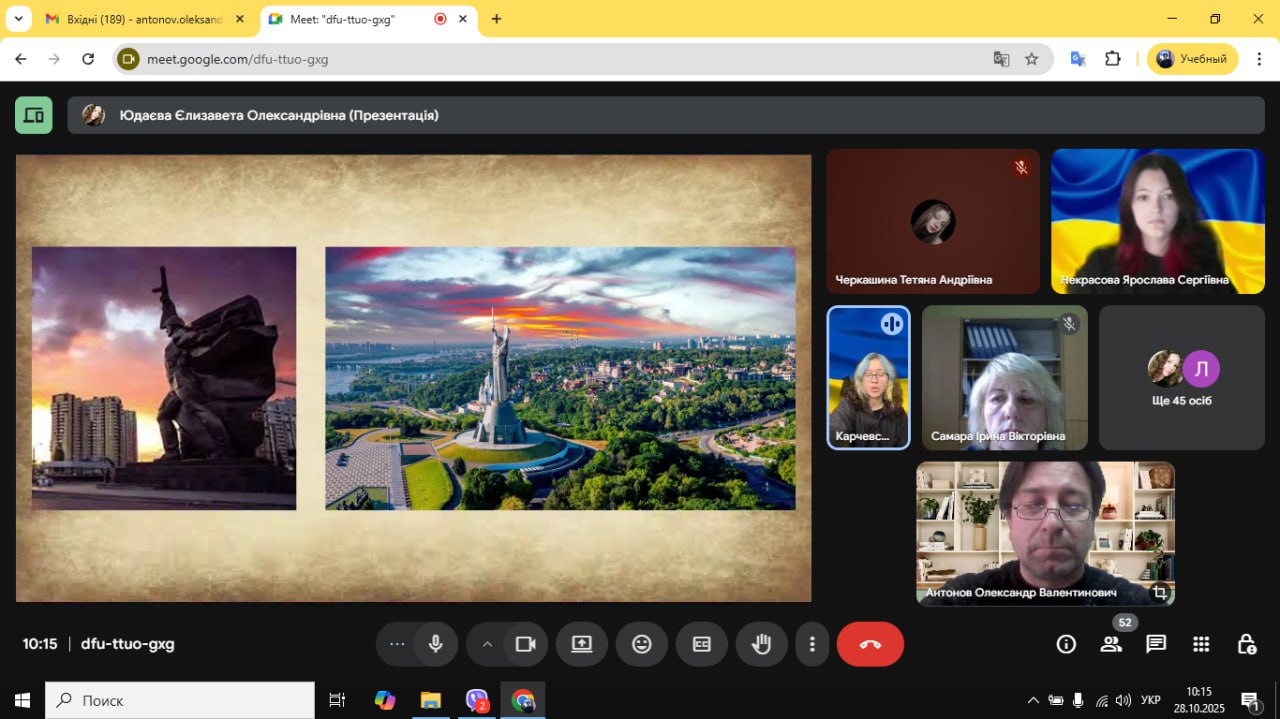
Task: Leave the call with red hang-up button
Action: 870,644
